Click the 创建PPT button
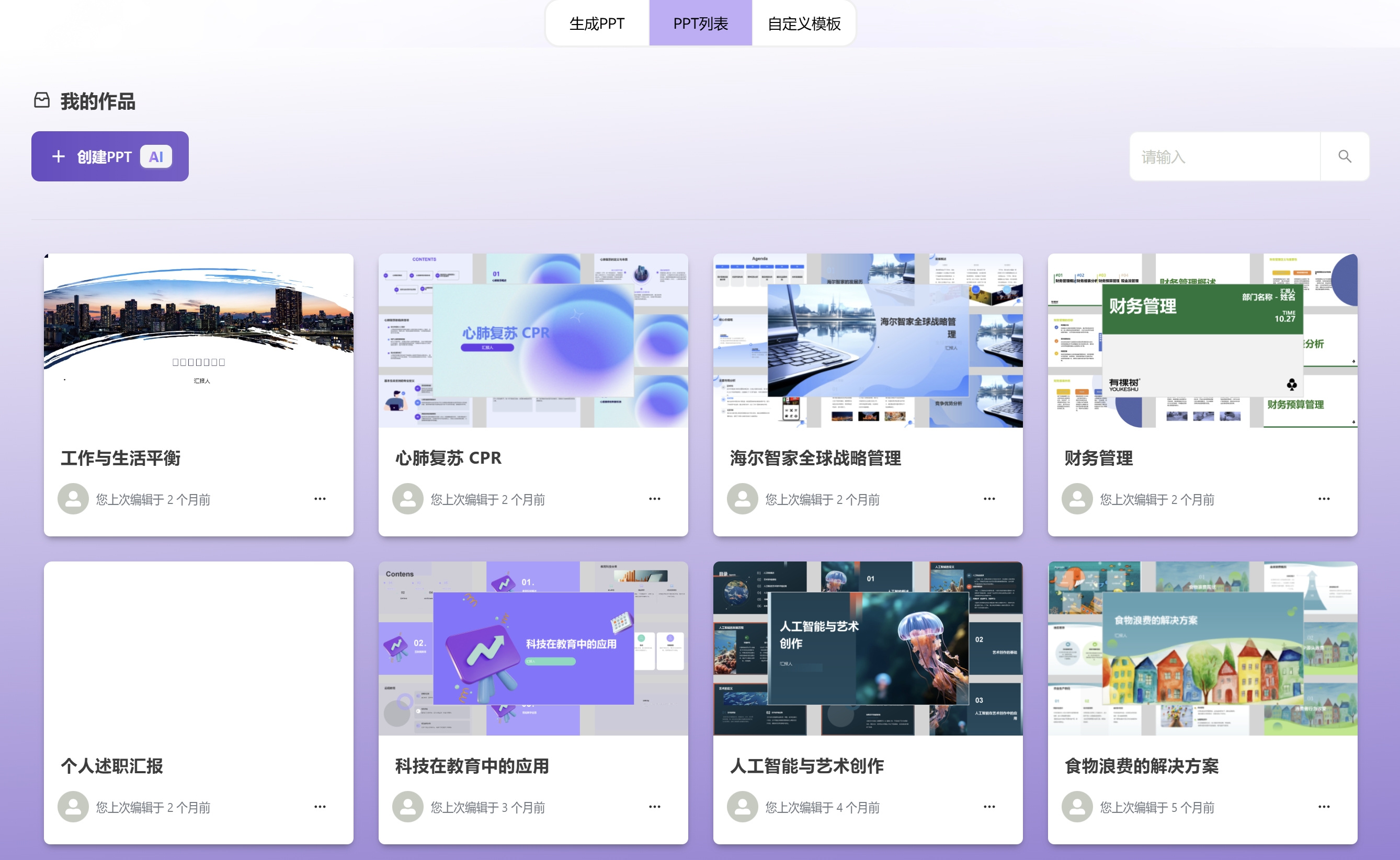Screen dimensions: 1400x860 [110, 156]
